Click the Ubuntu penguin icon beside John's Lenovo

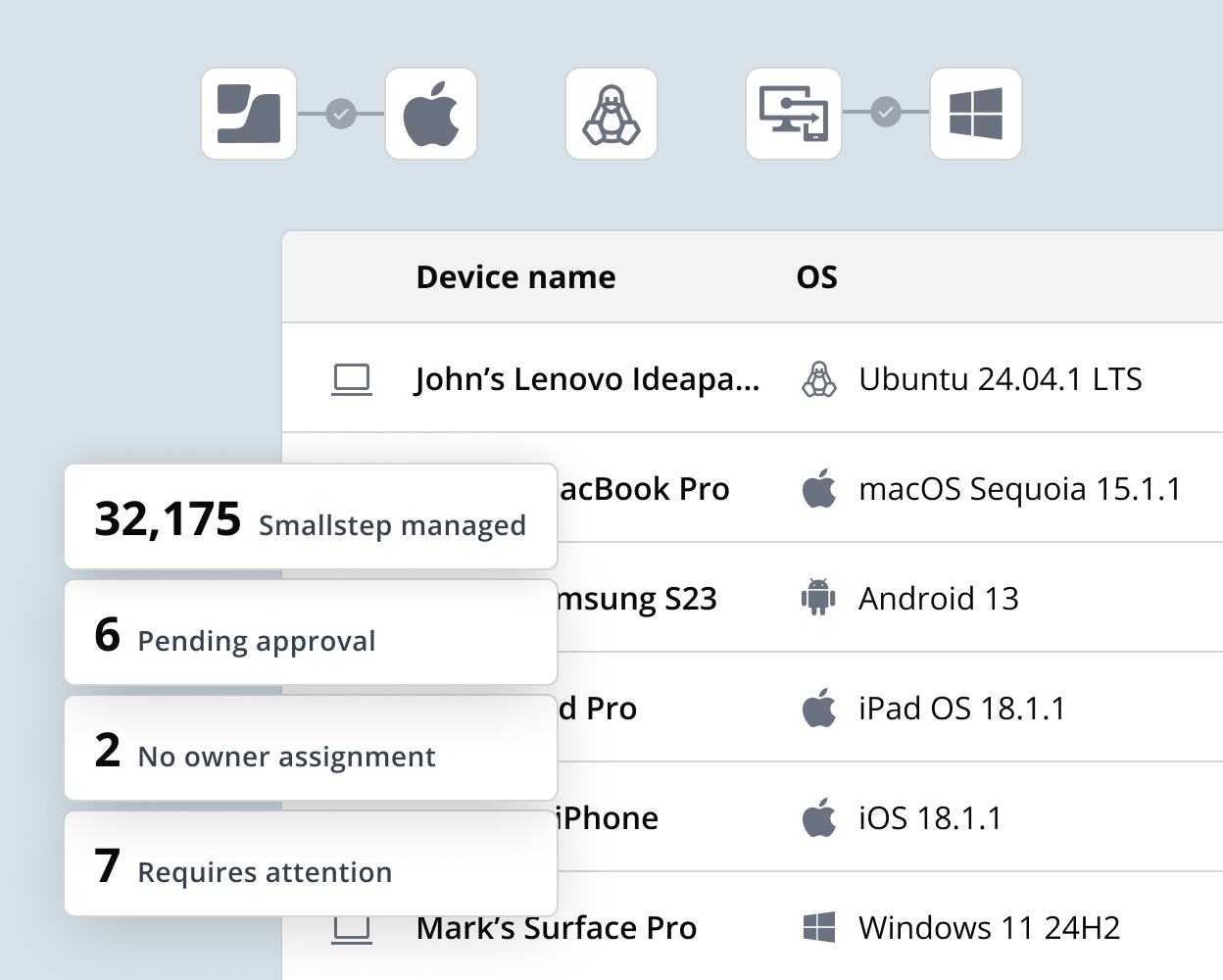point(818,379)
